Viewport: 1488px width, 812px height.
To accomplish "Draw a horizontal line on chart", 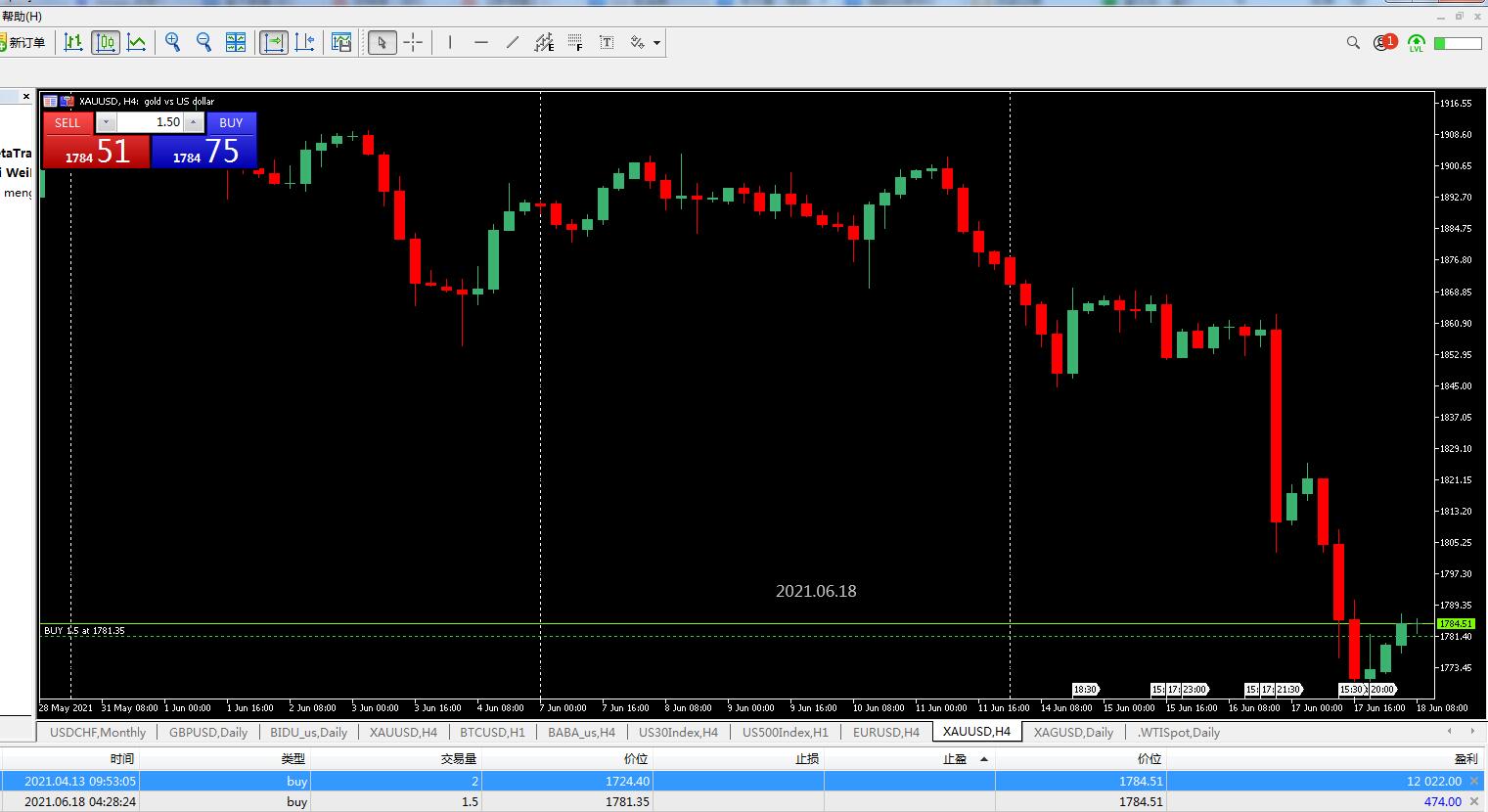I will pyautogui.click(x=481, y=42).
